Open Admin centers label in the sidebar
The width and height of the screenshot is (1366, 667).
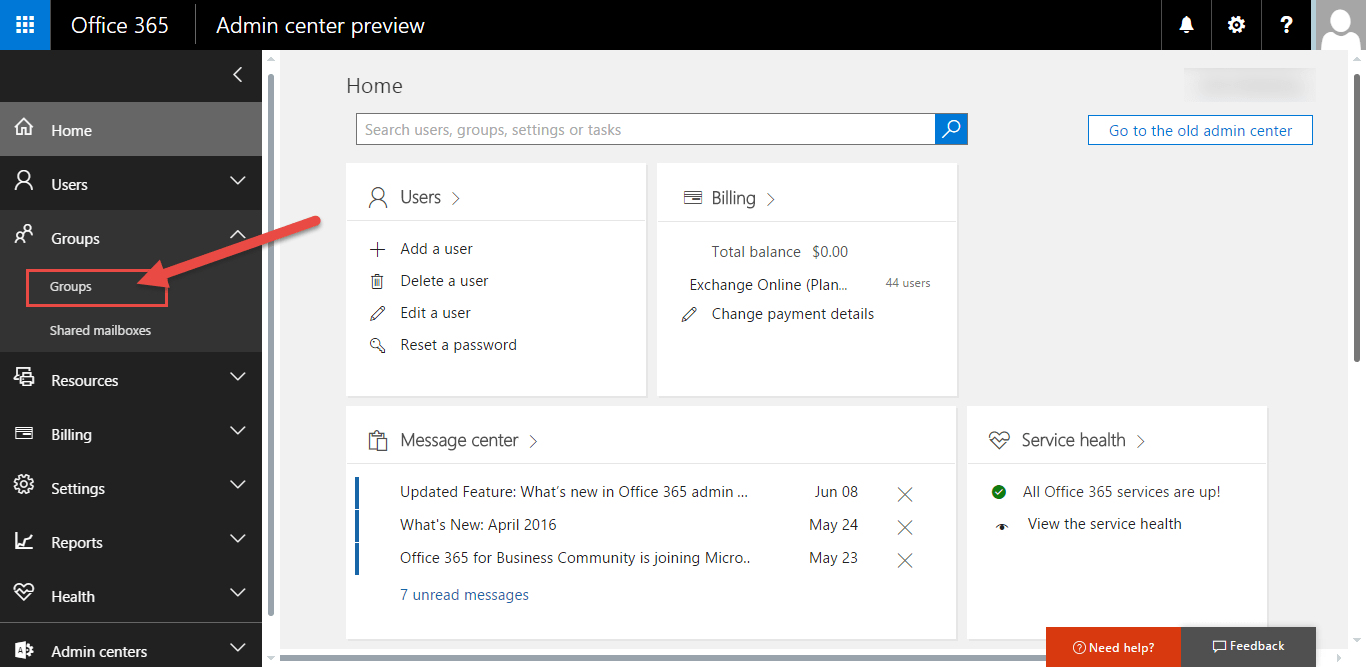99,651
